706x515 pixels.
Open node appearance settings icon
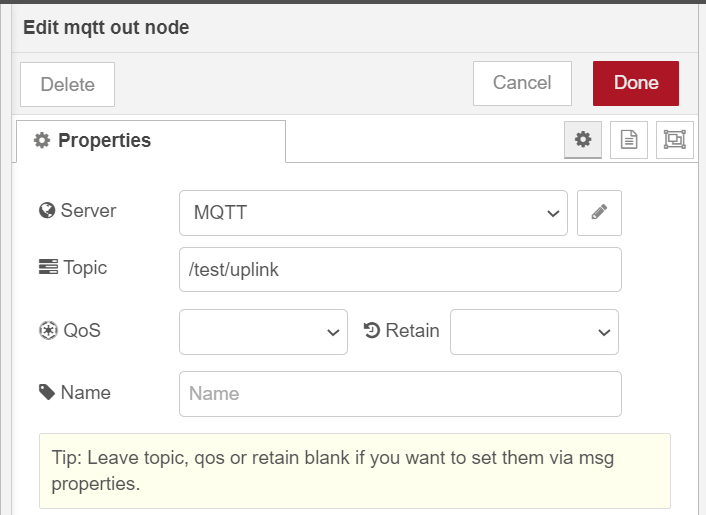(x=675, y=140)
